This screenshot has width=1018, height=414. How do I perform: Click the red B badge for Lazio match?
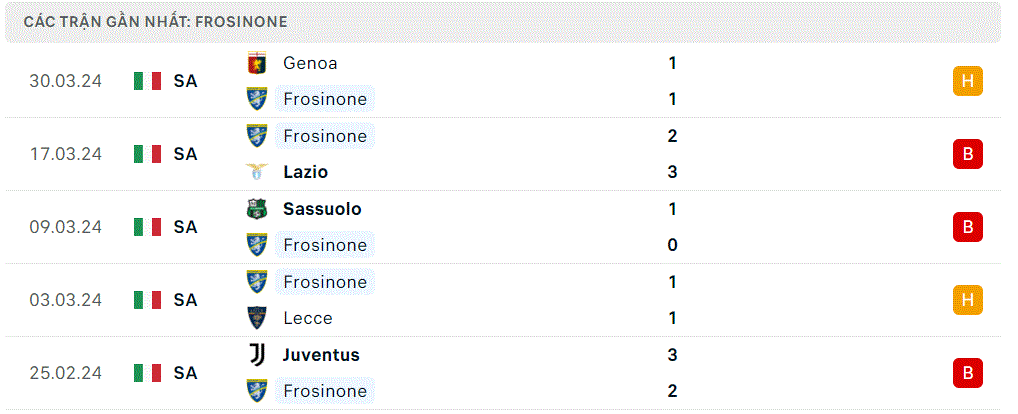coord(967,154)
